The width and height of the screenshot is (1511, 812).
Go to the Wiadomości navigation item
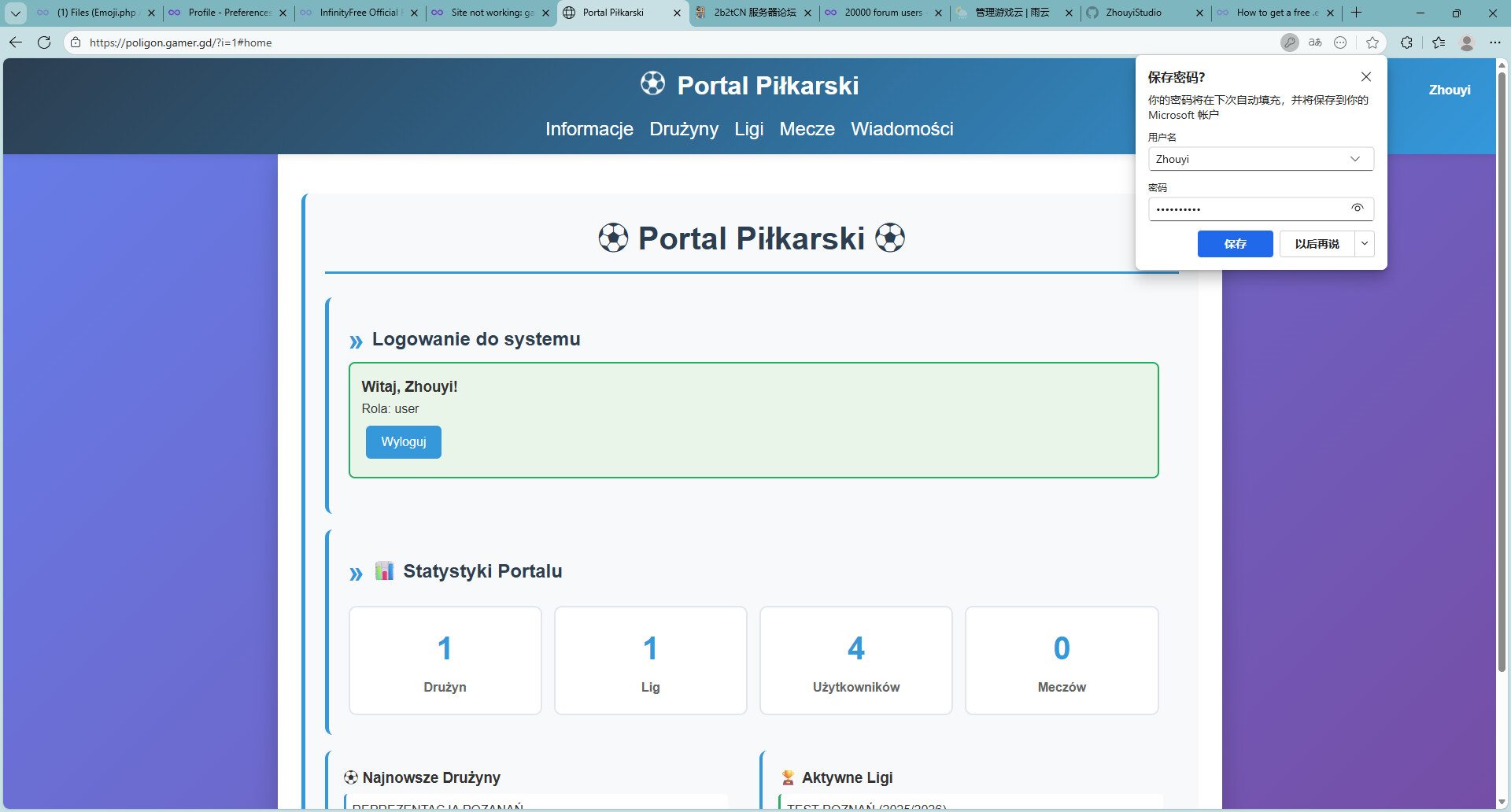pyautogui.click(x=901, y=129)
